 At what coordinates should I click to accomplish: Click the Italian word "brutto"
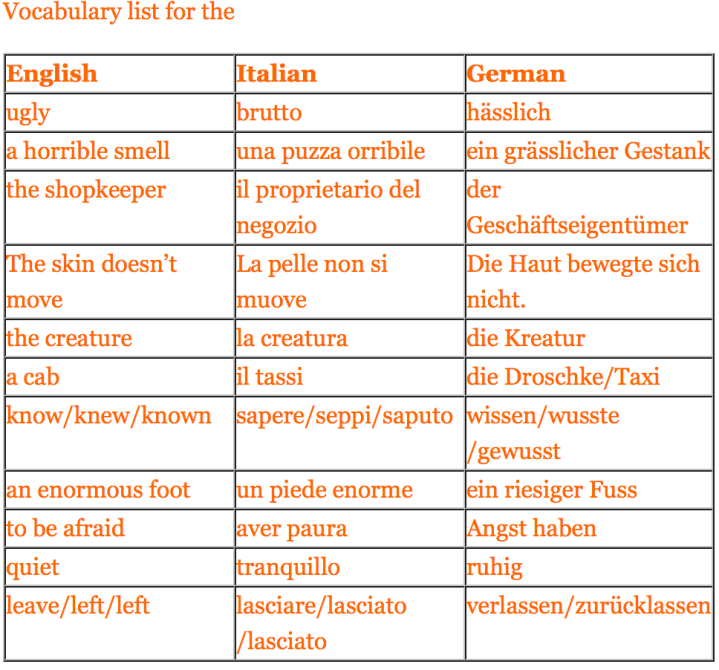(269, 113)
